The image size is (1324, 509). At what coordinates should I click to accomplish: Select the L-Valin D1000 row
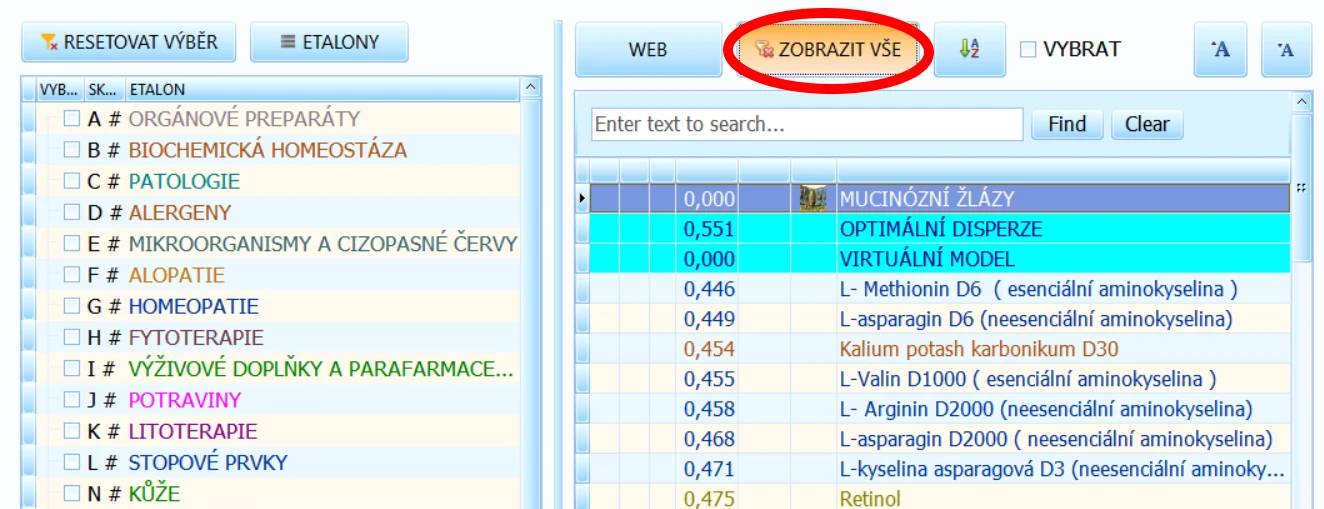pos(940,379)
